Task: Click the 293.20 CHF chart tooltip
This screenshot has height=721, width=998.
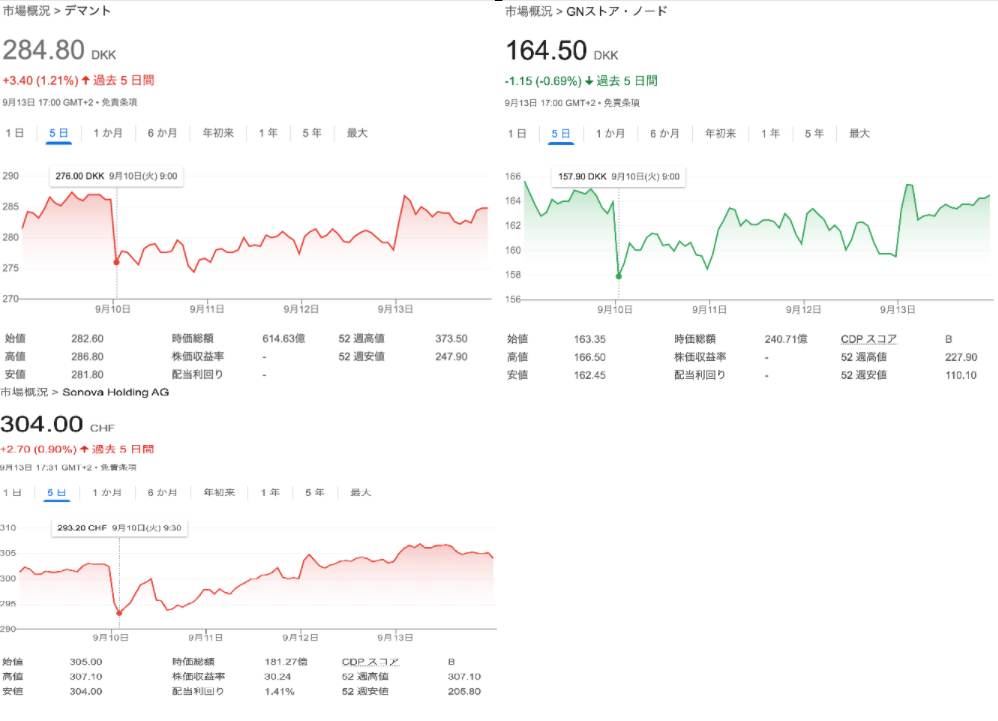Action: point(120,528)
